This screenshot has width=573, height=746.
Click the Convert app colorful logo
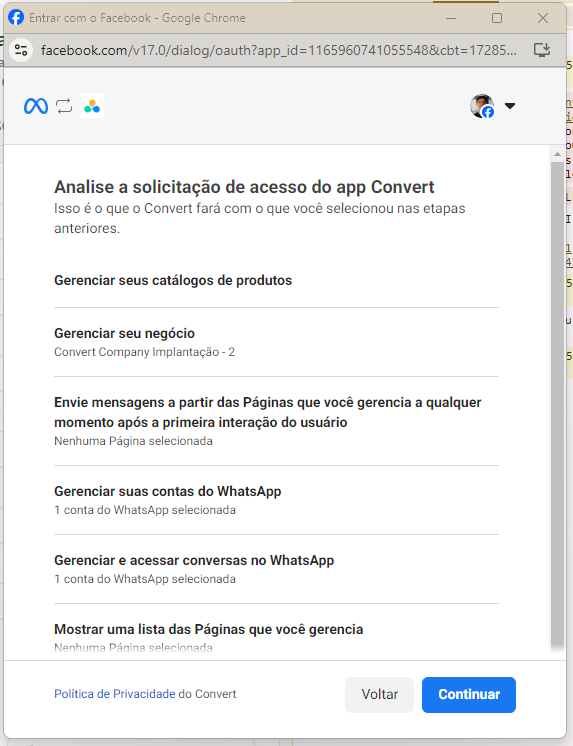[92, 106]
